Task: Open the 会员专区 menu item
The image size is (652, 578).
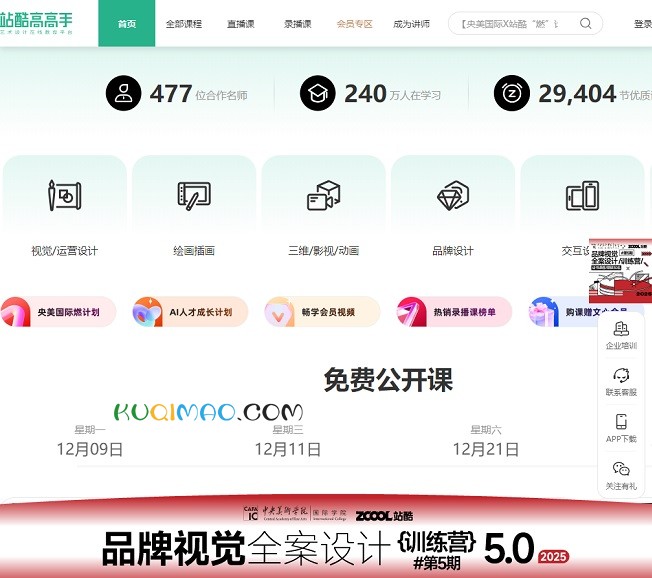Action: click(x=354, y=24)
